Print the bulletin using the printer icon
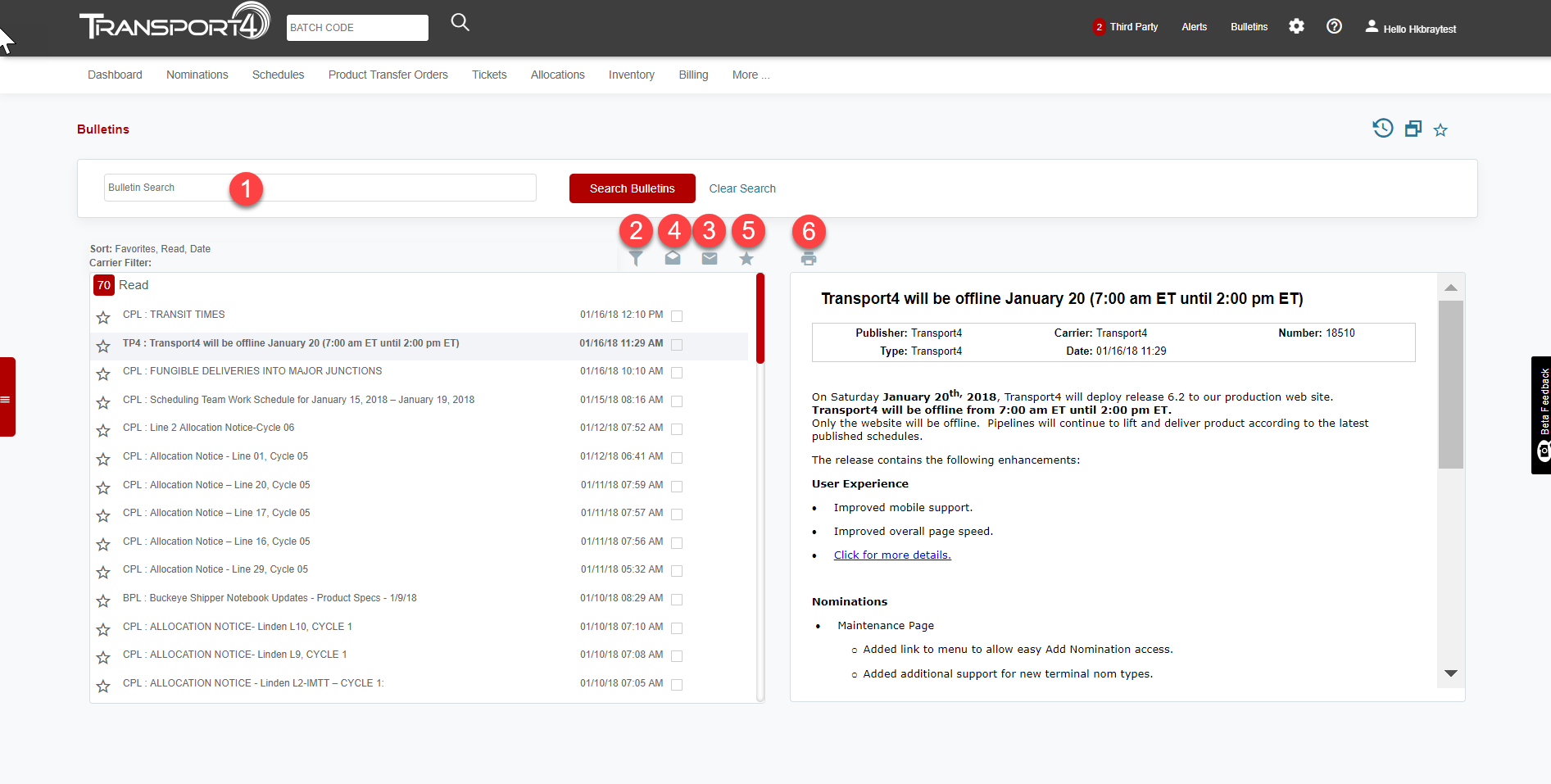The width and height of the screenshot is (1551, 784). click(x=809, y=259)
